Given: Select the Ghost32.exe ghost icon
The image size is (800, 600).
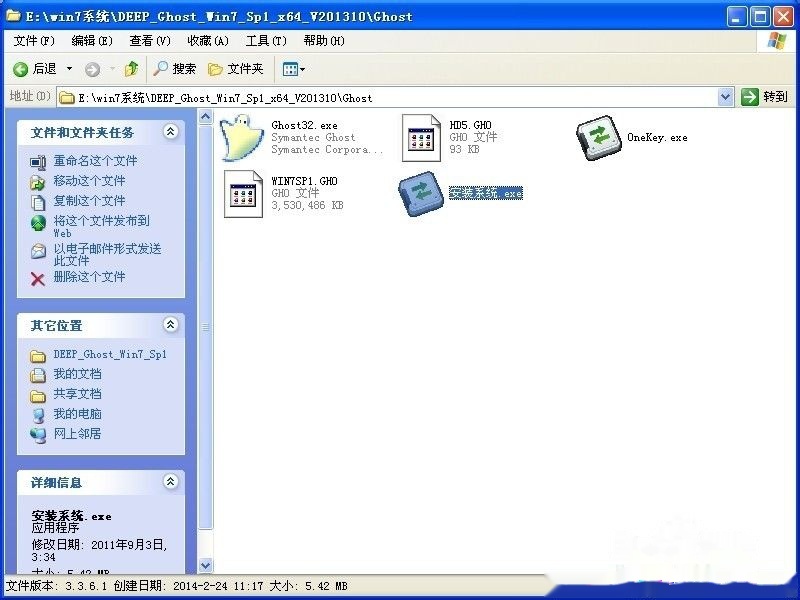Looking at the screenshot, I should [x=241, y=138].
